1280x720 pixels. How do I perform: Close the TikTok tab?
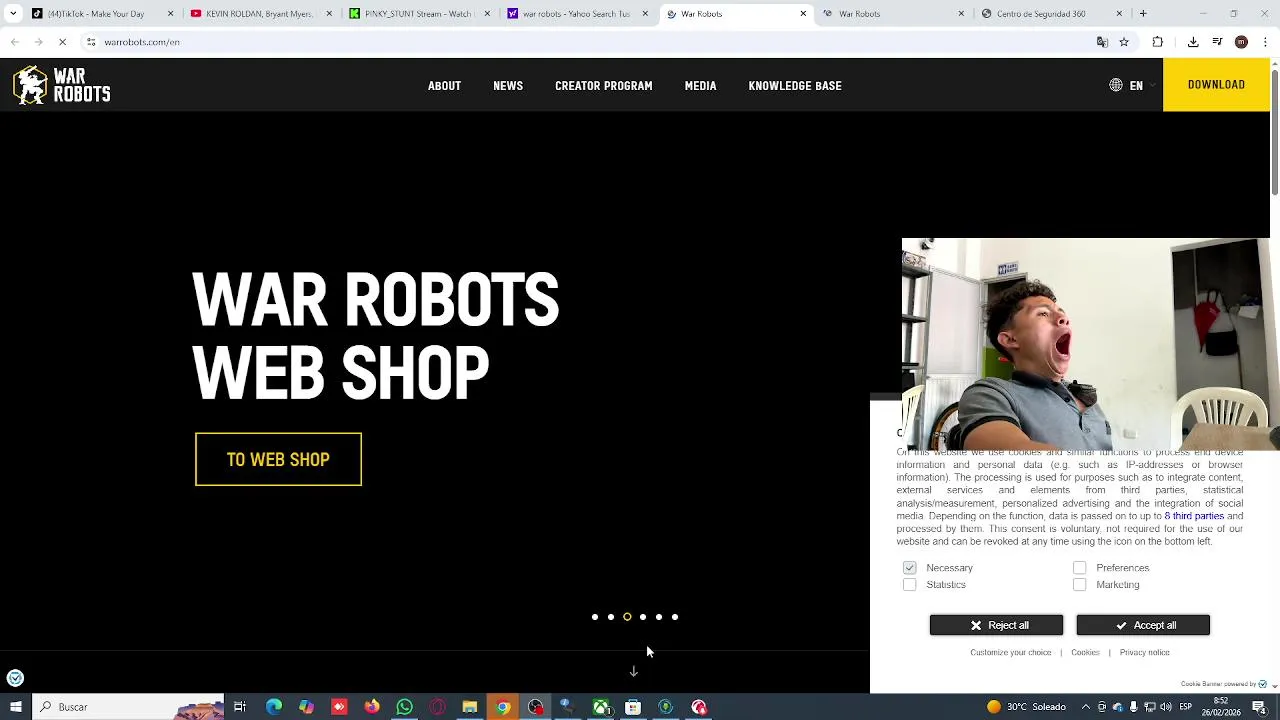coord(170,14)
